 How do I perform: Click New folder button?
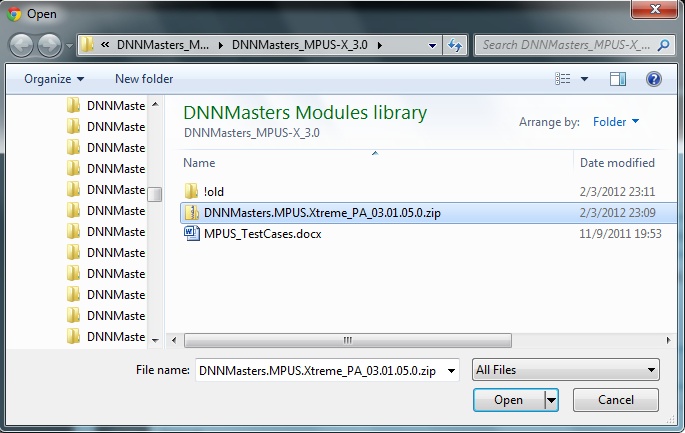(144, 79)
